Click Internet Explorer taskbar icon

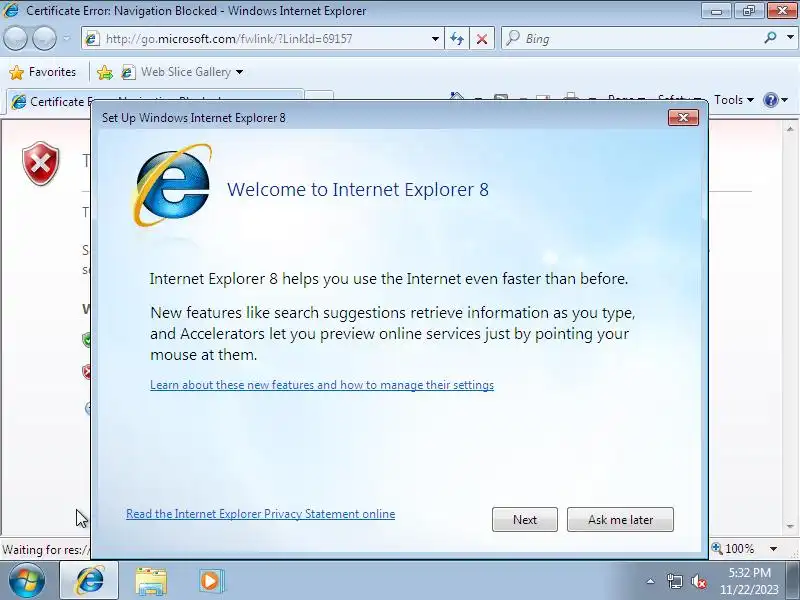[89, 581]
